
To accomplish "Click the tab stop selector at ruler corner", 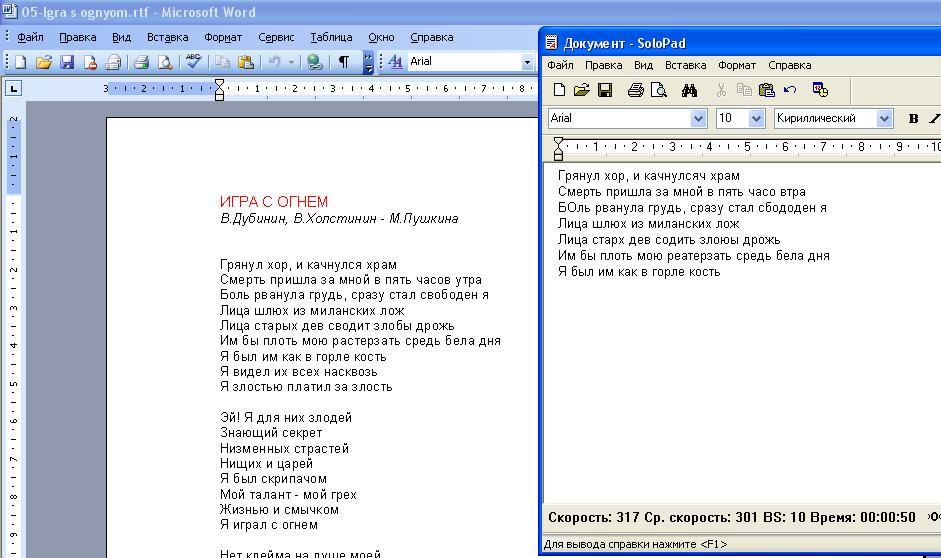I will tap(14, 88).
